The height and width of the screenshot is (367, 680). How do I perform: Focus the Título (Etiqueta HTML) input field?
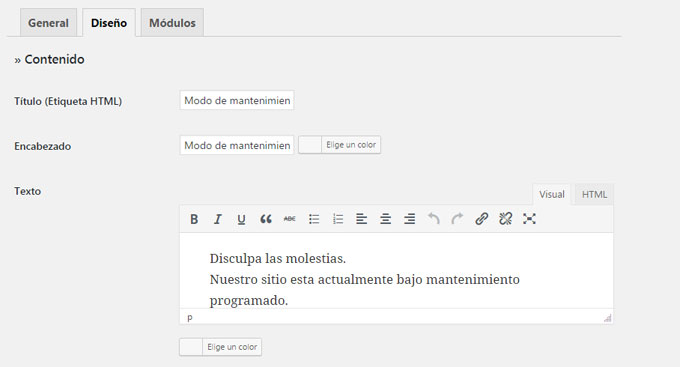coord(237,100)
